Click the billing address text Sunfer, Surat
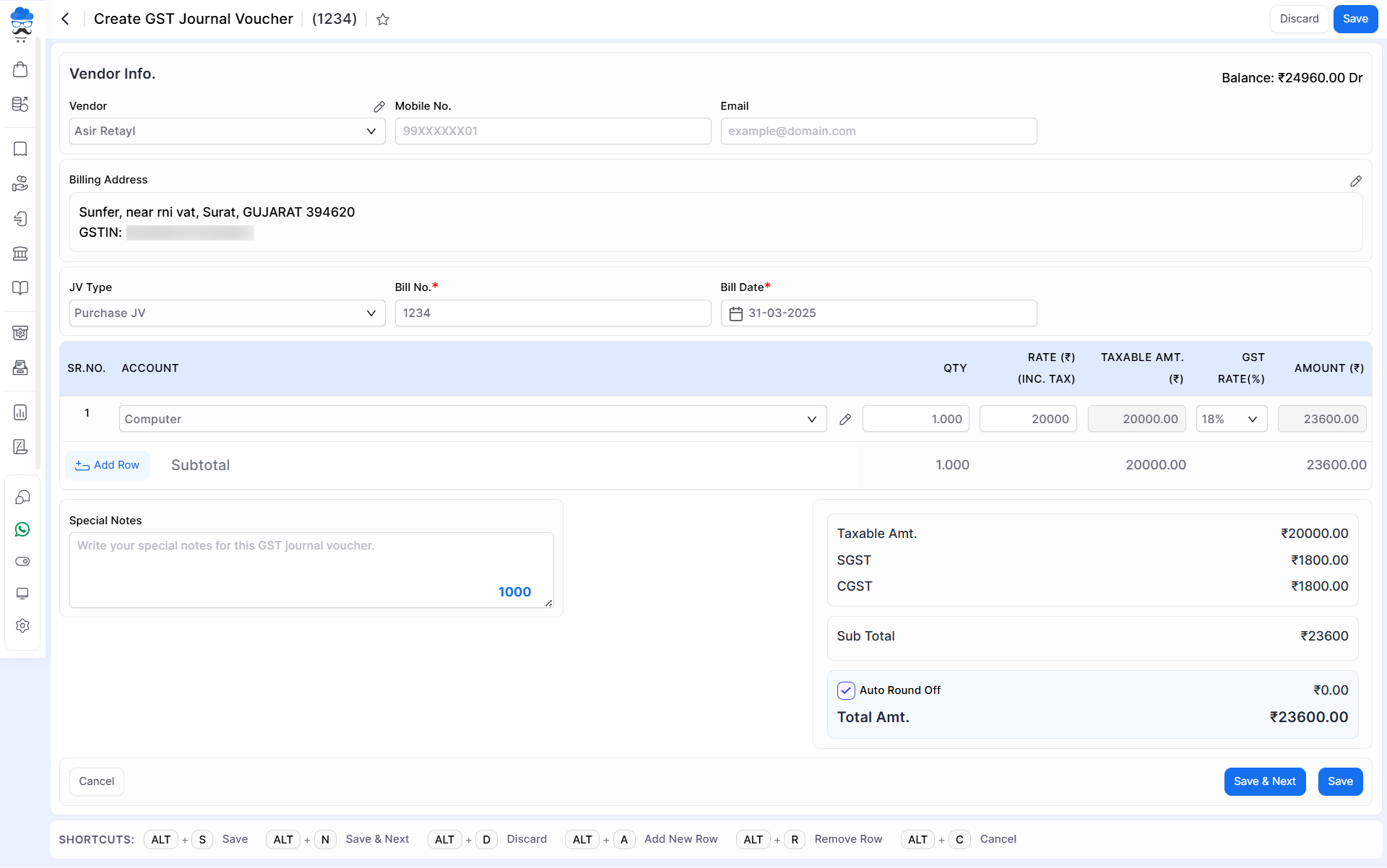1387x868 pixels. (217, 212)
